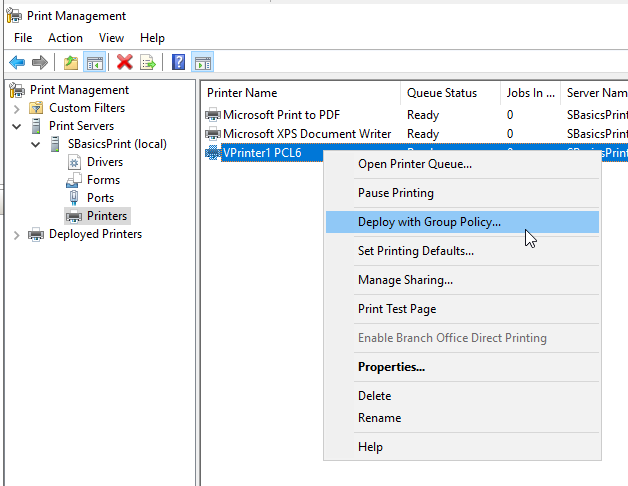This screenshot has height=486, width=628.
Task: Click the VPrinter1 PCL6 printer icon
Action: coord(213,153)
